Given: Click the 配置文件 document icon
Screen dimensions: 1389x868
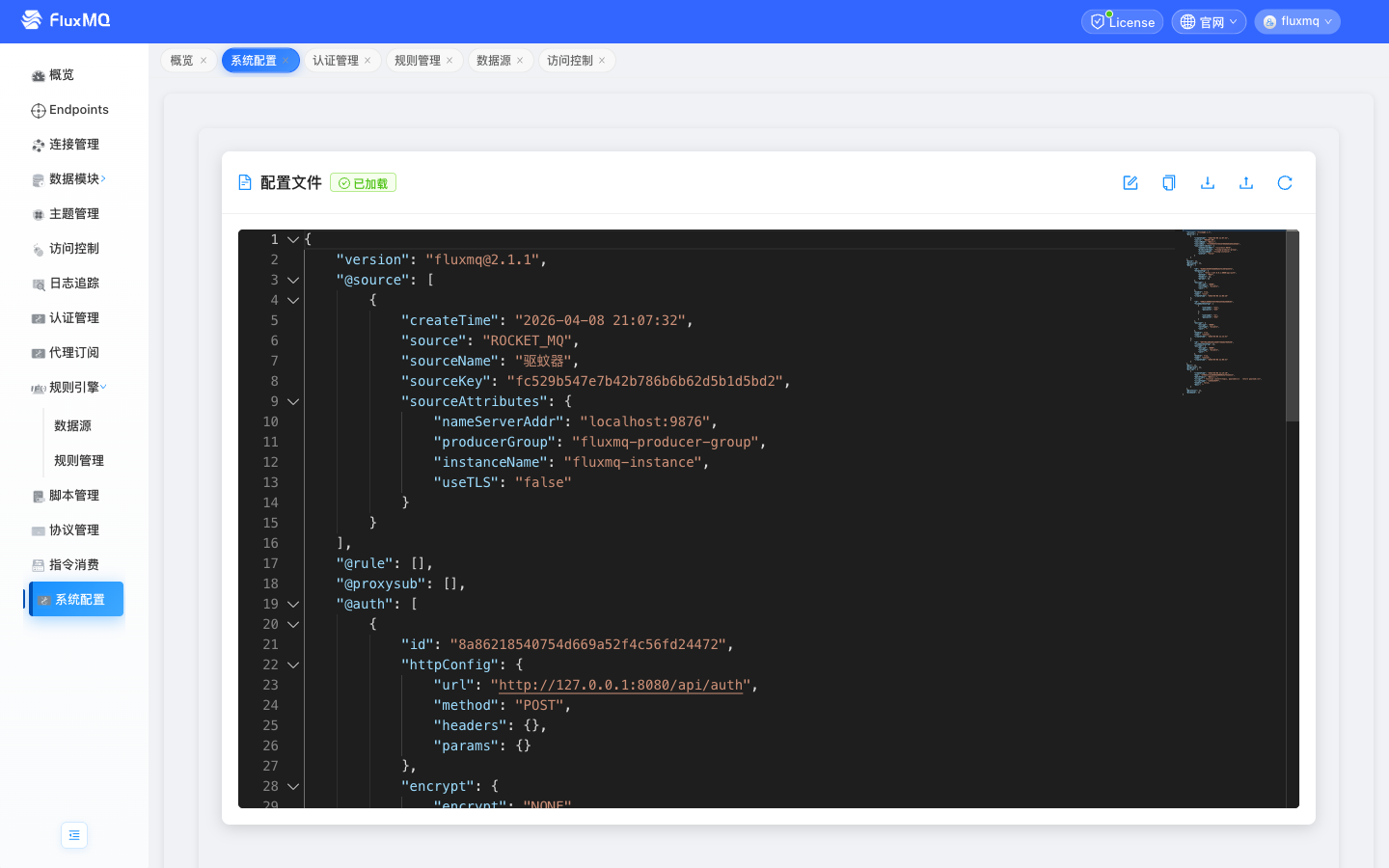Looking at the screenshot, I should click(245, 182).
